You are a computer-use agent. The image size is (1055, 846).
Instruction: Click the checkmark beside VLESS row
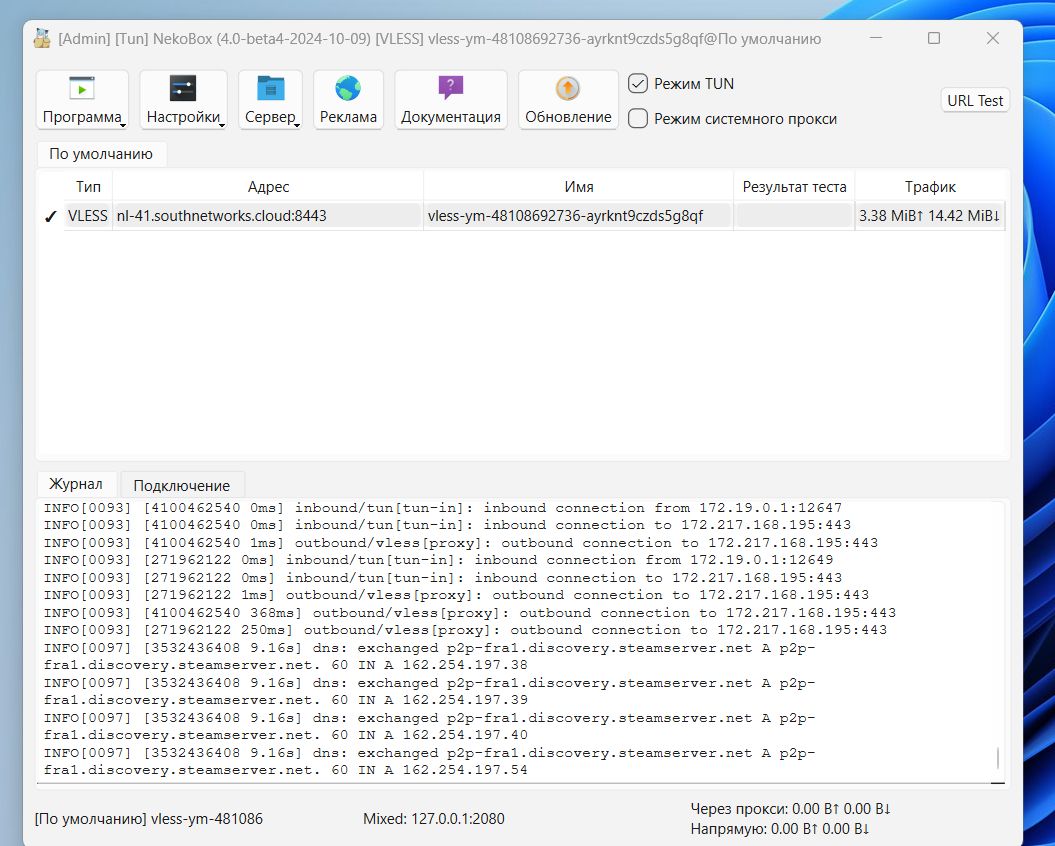[x=50, y=216]
